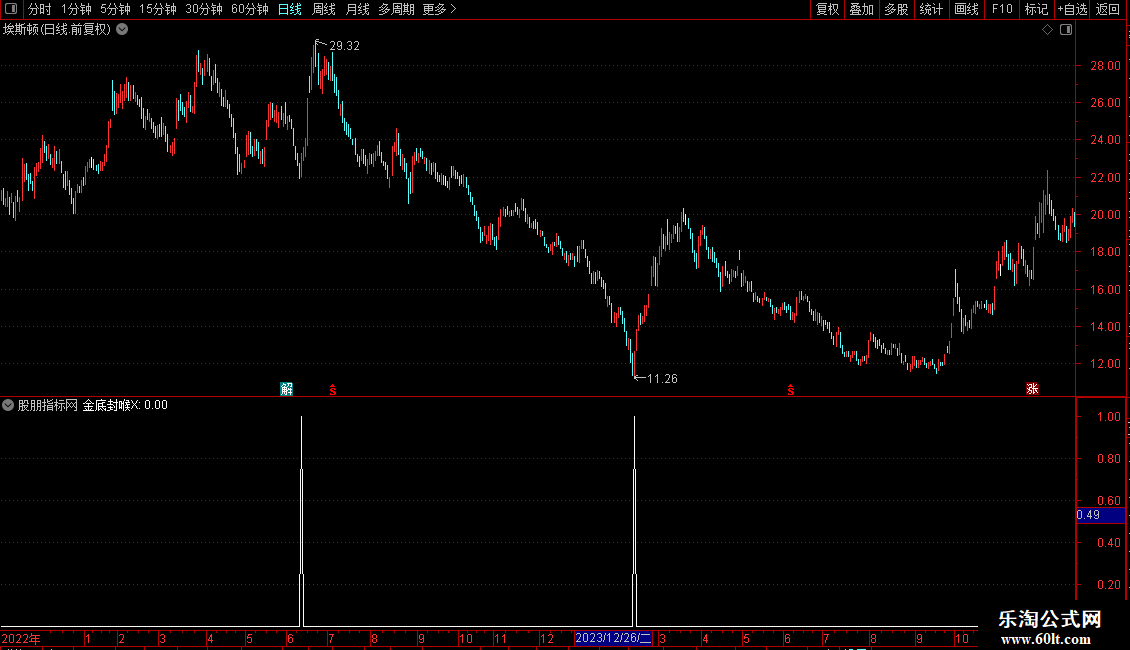Click the 0.49 value tag on the indicator axis

(1100, 515)
